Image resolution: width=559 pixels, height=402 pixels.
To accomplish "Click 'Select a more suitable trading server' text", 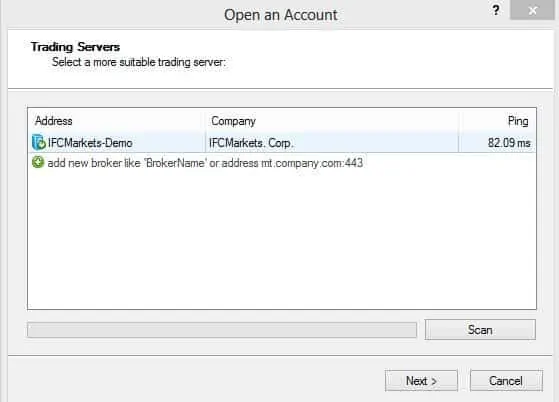I will point(139,62).
